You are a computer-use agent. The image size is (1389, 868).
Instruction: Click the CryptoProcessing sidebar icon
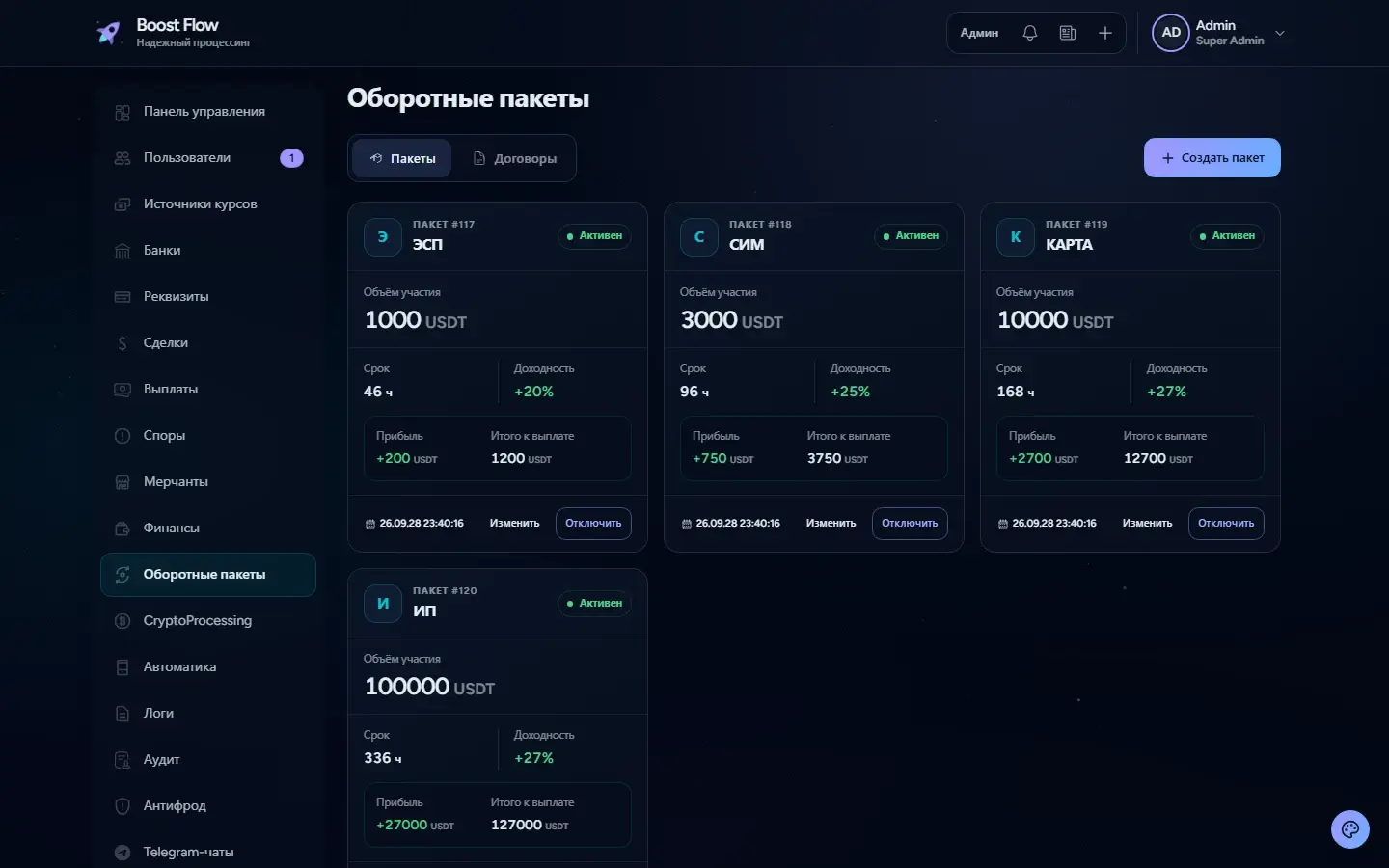[x=123, y=621]
